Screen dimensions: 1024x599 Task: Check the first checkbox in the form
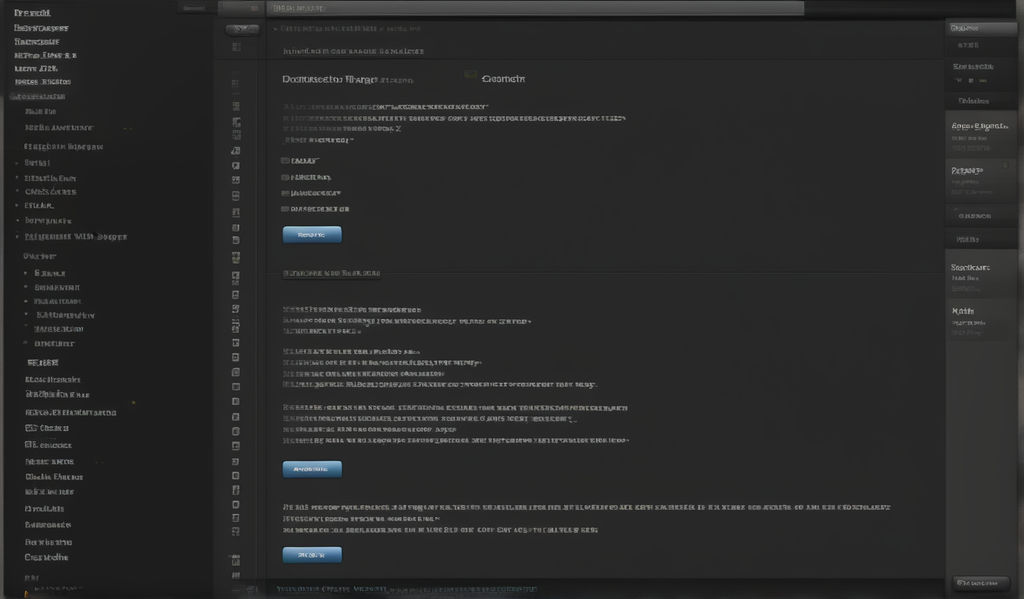click(x=285, y=160)
